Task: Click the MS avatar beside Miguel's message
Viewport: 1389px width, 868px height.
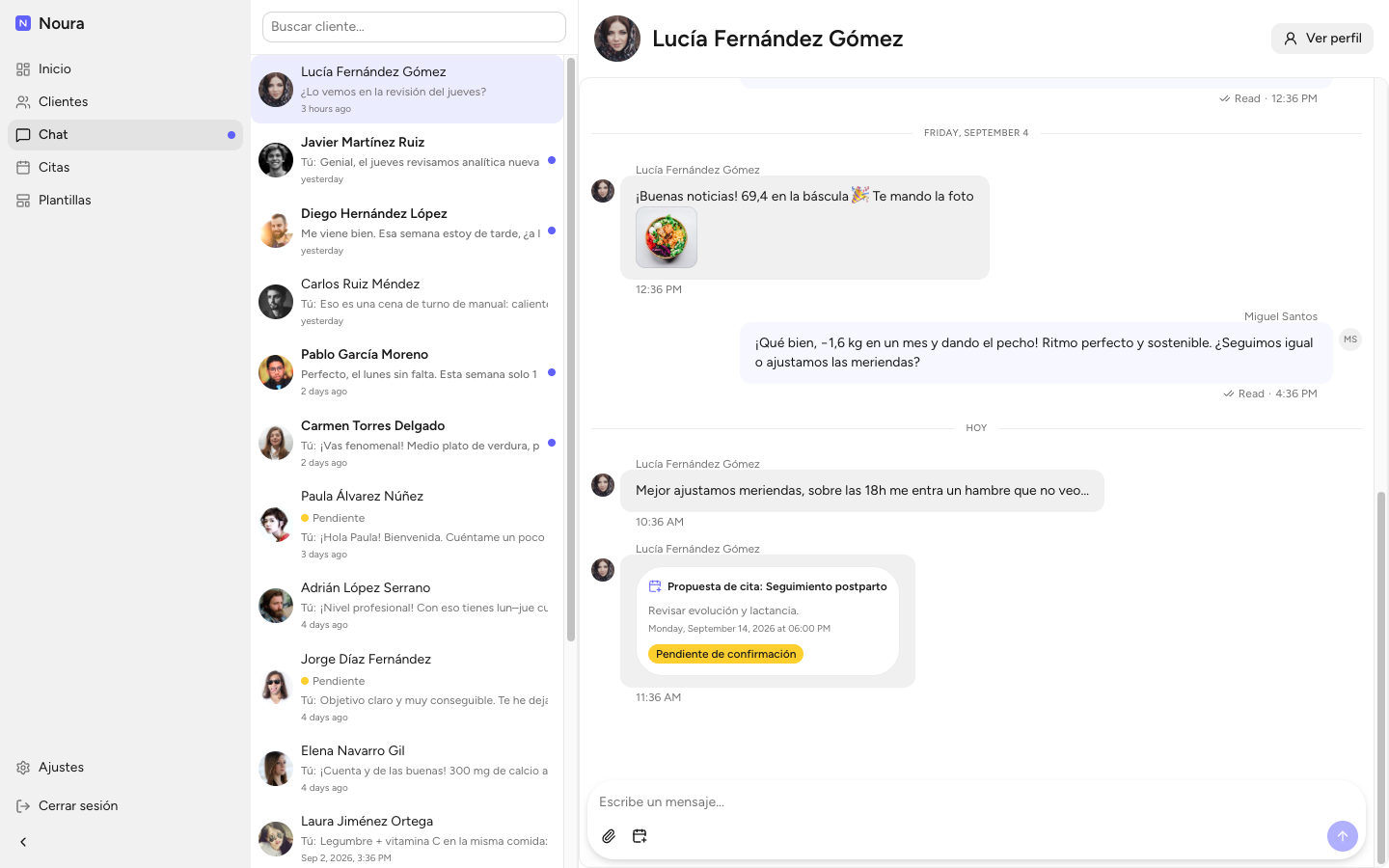Action: [1350, 339]
